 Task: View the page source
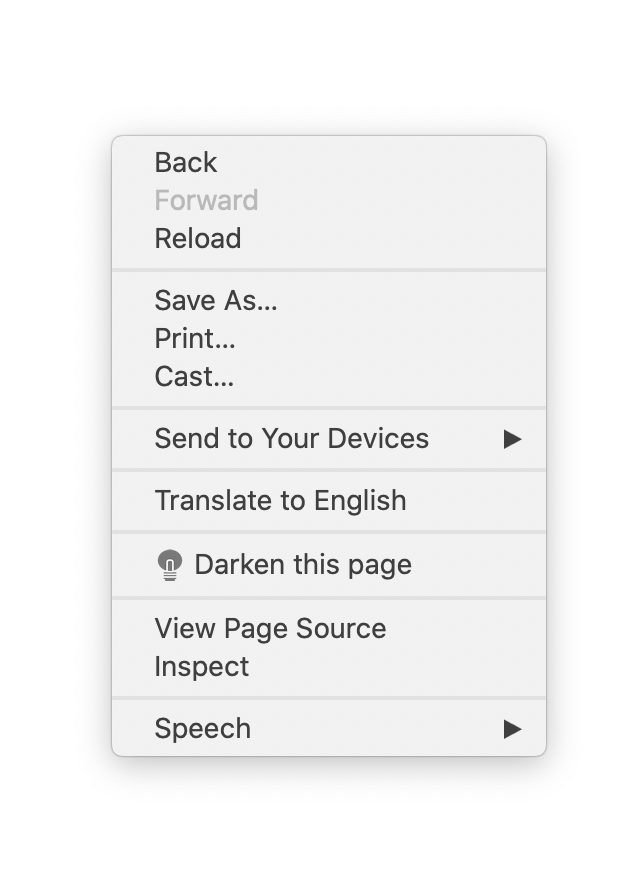coord(270,628)
